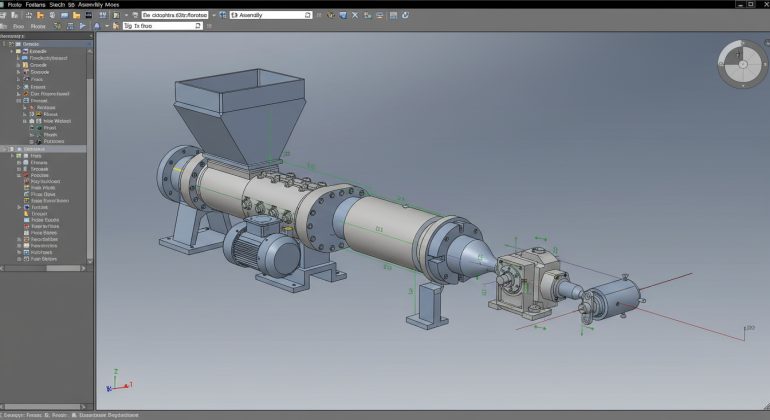Click the view navigation wheel center
Image resolution: width=770 pixels, height=420 pixels.
point(741,64)
